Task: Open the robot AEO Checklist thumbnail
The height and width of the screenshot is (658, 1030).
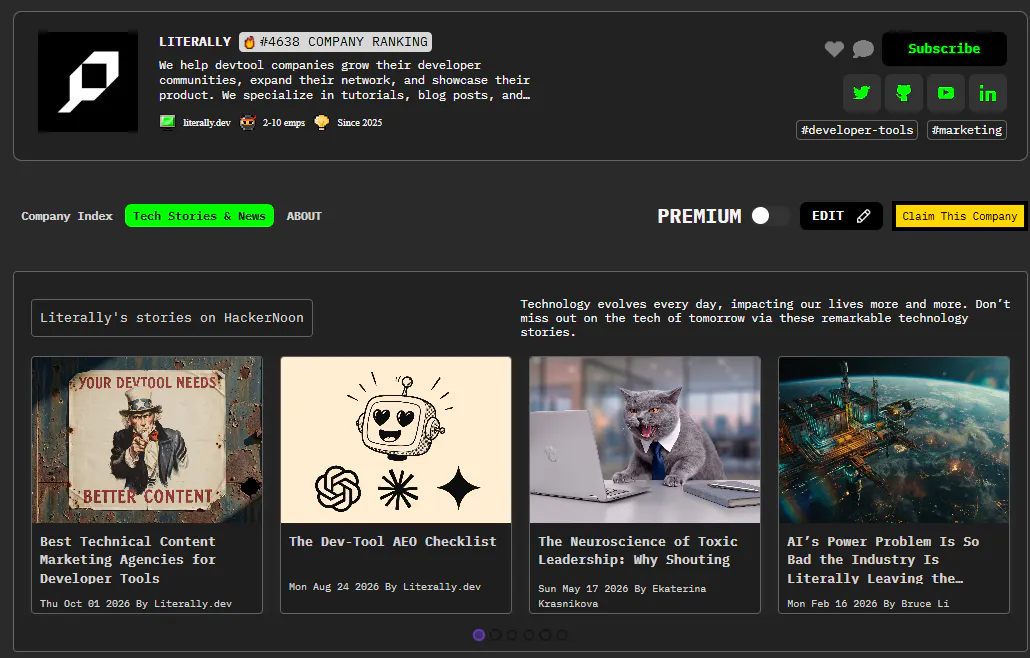Action: pos(396,440)
